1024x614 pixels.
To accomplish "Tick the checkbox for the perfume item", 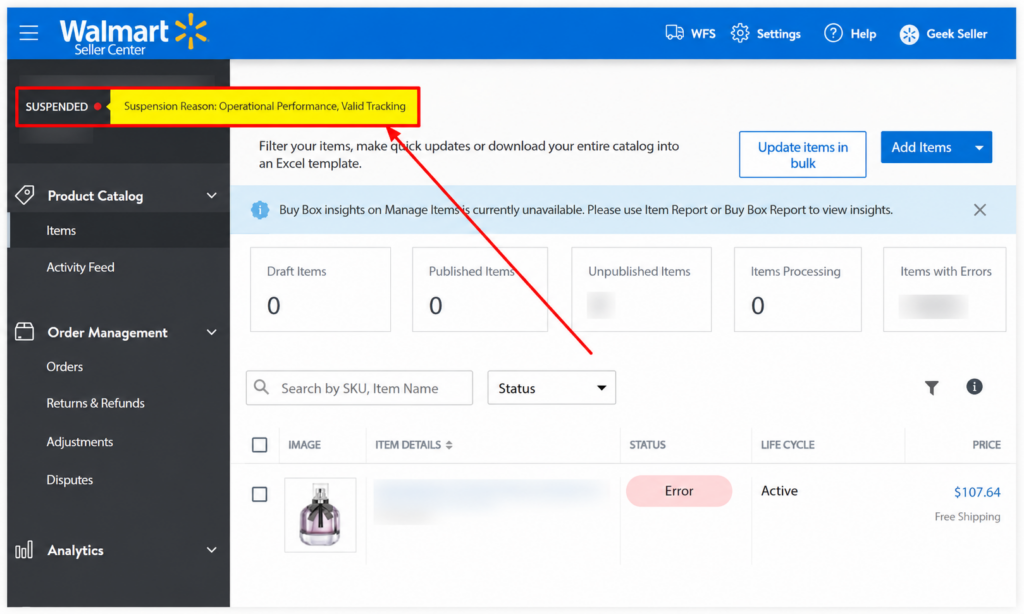I will click(x=259, y=494).
